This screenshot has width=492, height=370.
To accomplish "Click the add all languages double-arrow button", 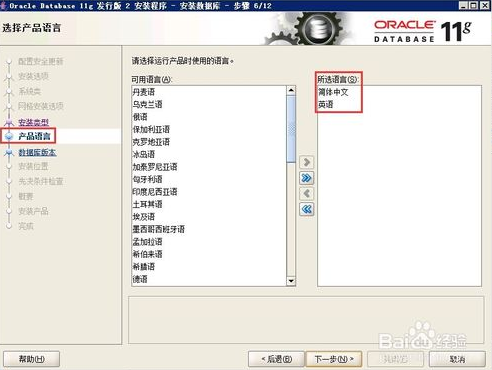I will pos(306,178).
